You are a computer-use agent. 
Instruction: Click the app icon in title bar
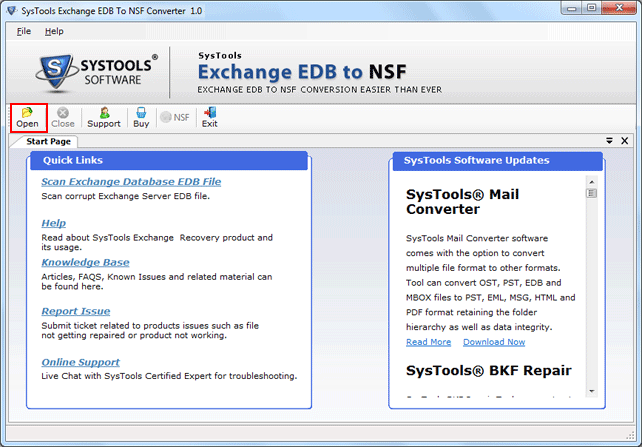12,11
